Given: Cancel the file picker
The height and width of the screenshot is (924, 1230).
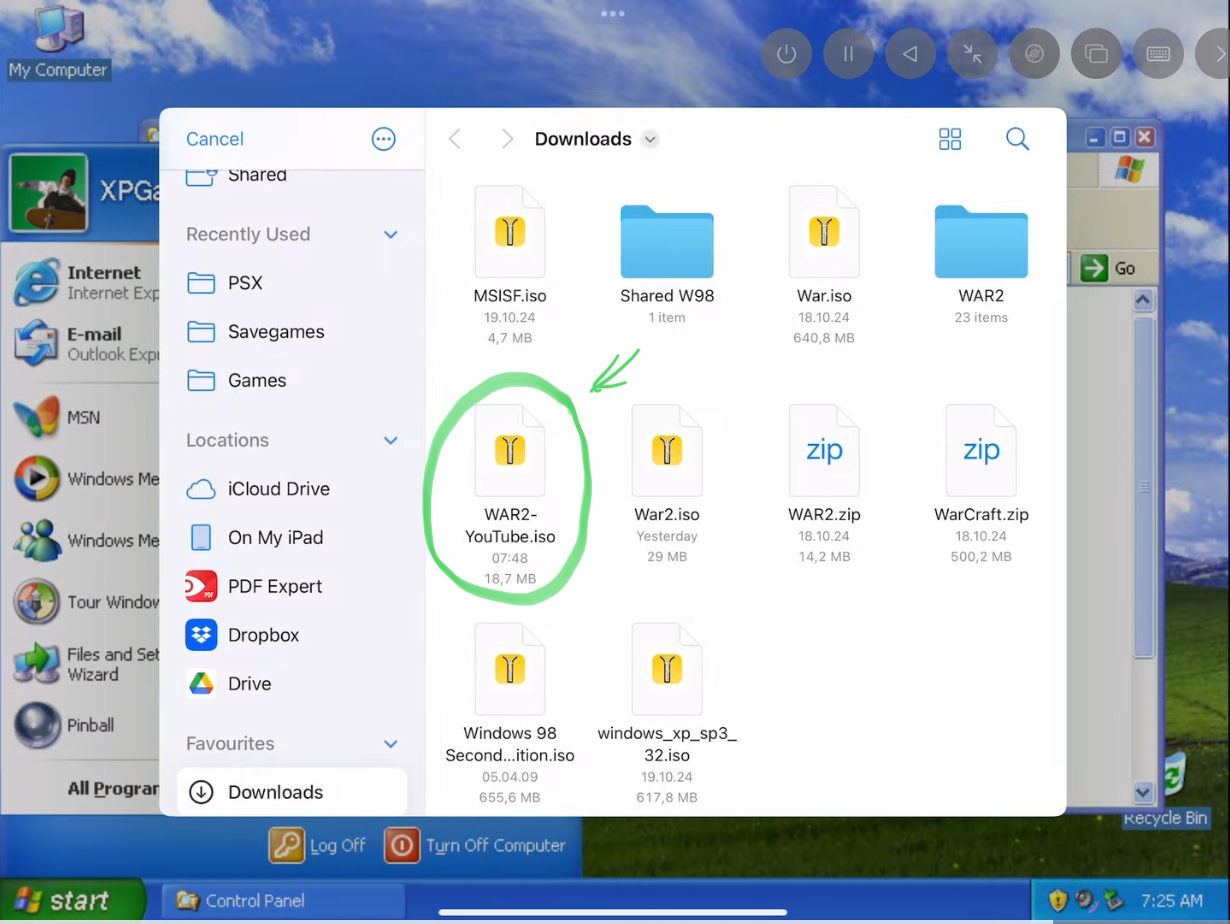Looking at the screenshot, I should 215,139.
